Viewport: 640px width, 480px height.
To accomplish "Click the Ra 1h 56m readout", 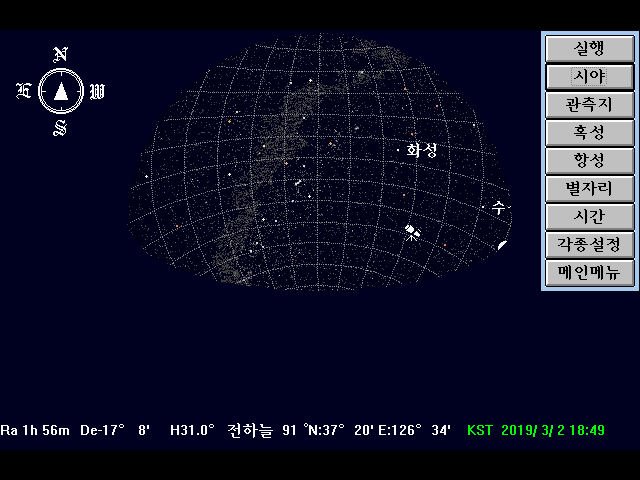I will click(x=35, y=430).
